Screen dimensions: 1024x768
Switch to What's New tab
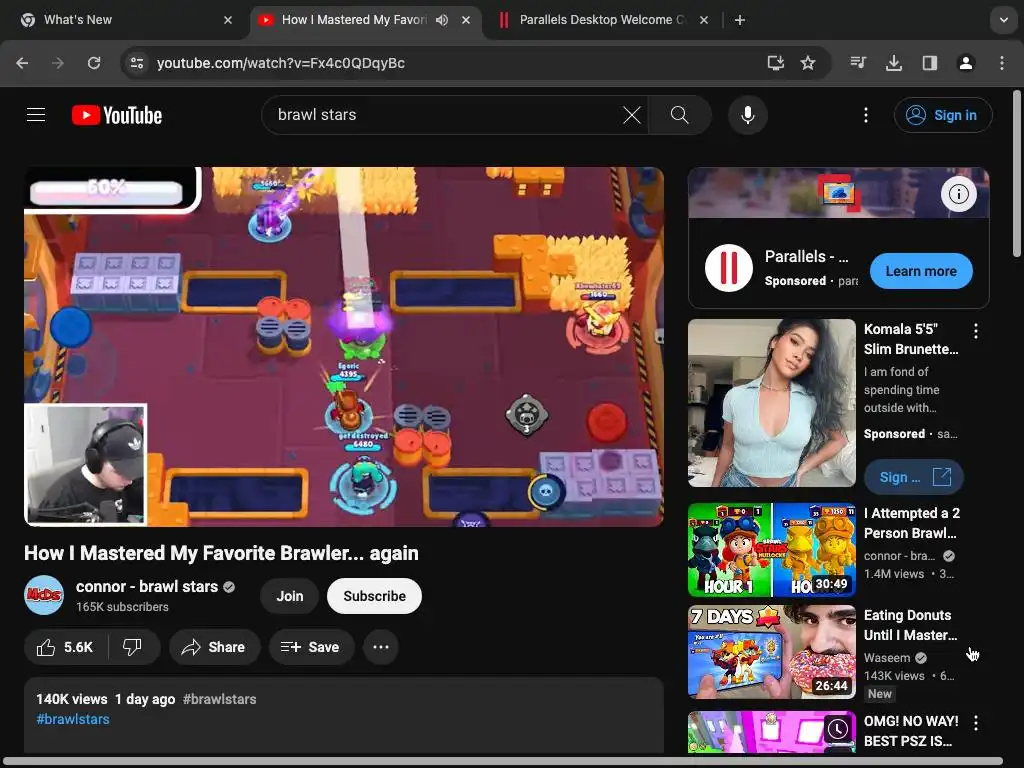(x=125, y=20)
